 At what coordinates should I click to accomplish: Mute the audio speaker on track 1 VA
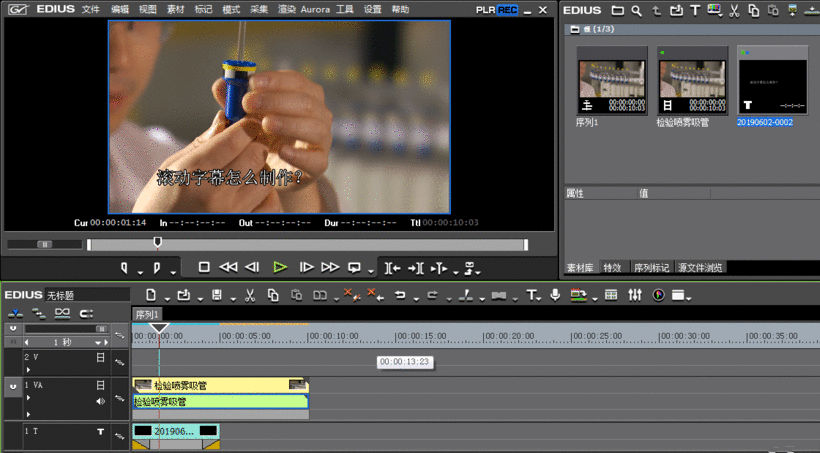point(100,402)
